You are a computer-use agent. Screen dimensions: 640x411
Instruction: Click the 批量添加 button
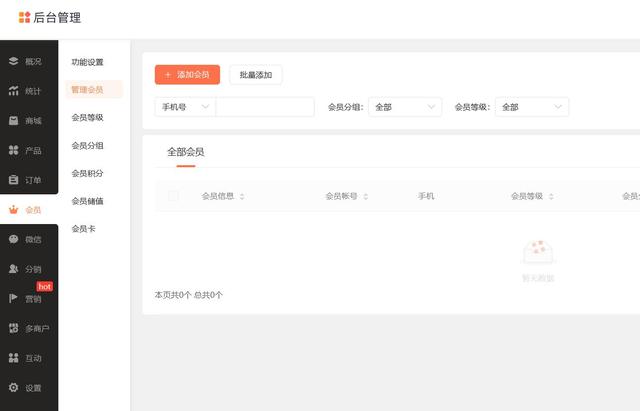(256, 75)
